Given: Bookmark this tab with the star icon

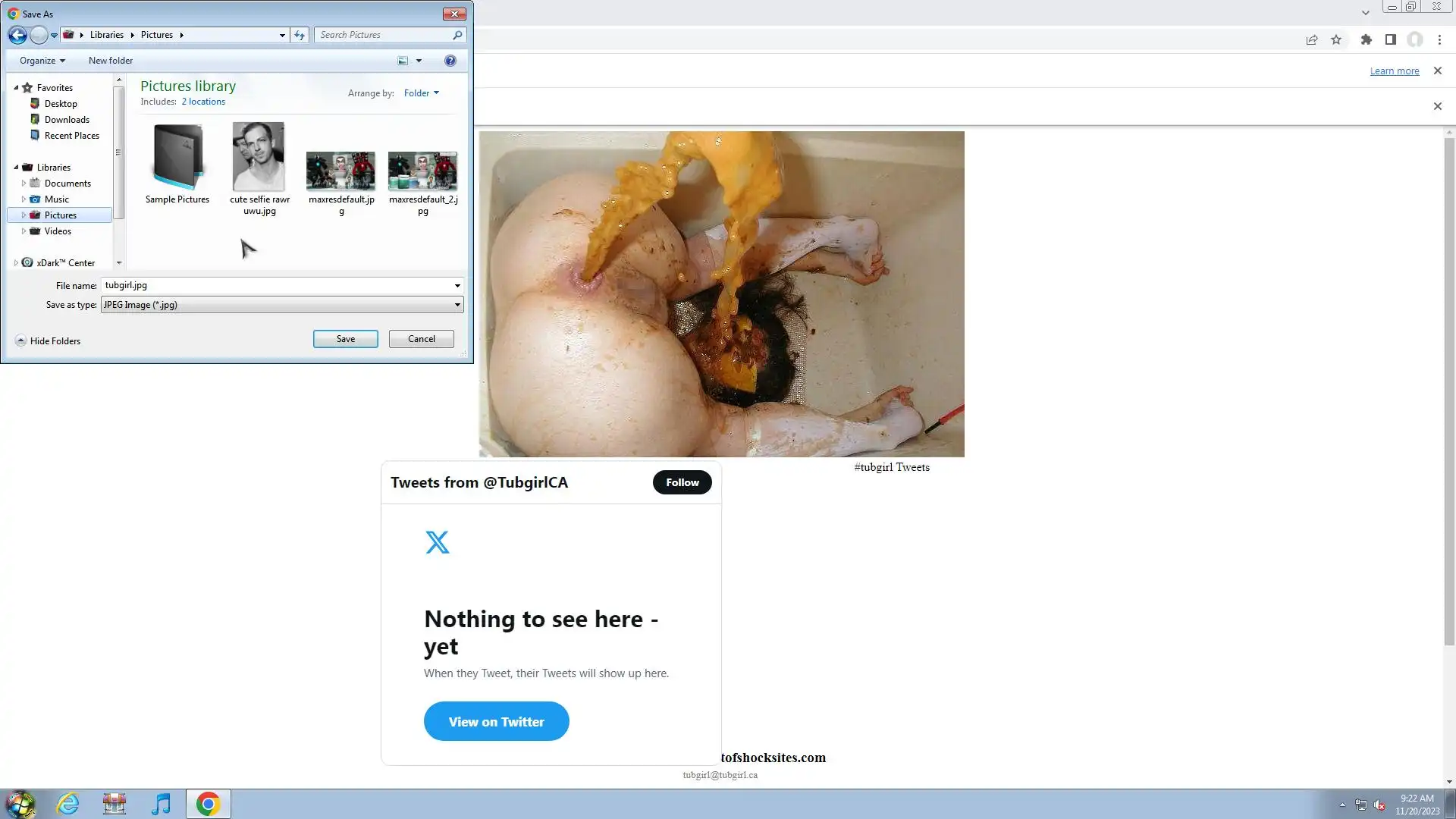Looking at the screenshot, I should [x=1336, y=39].
